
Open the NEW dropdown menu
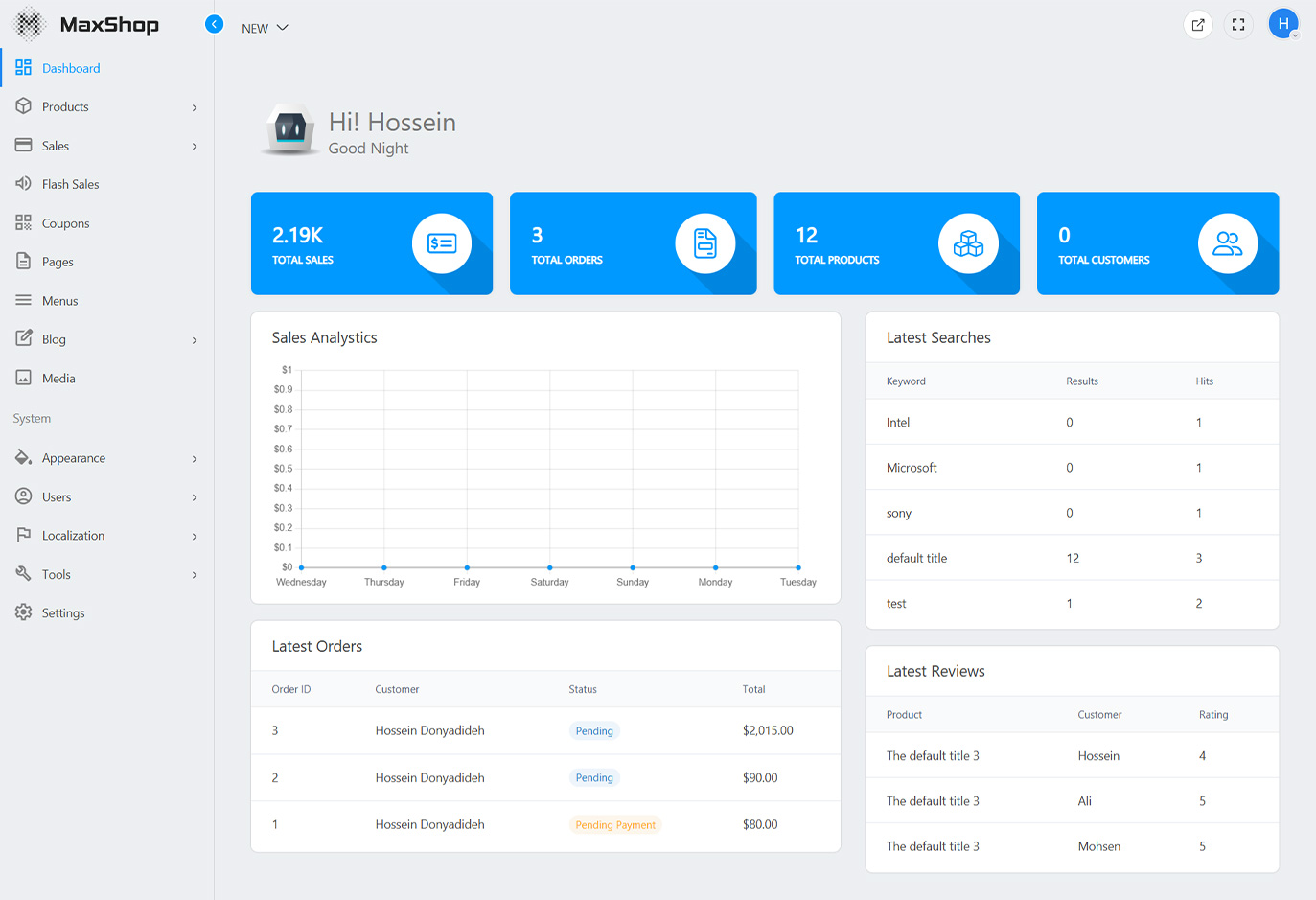(x=265, y=28)
